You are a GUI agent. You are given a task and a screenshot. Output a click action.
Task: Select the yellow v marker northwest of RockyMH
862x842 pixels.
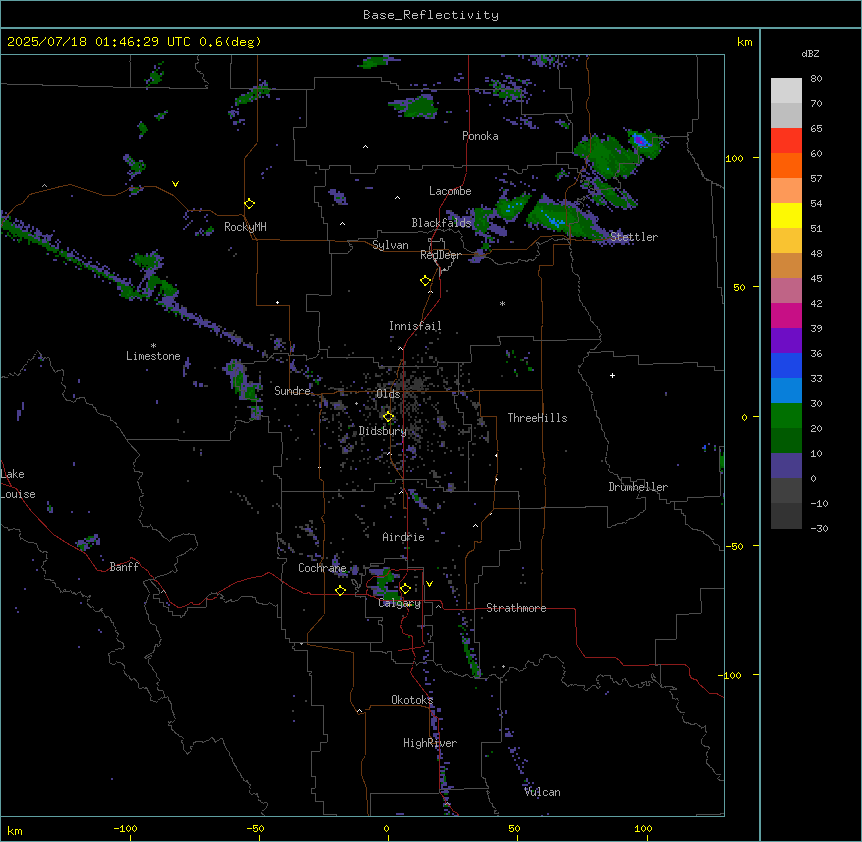pos(175,184)
